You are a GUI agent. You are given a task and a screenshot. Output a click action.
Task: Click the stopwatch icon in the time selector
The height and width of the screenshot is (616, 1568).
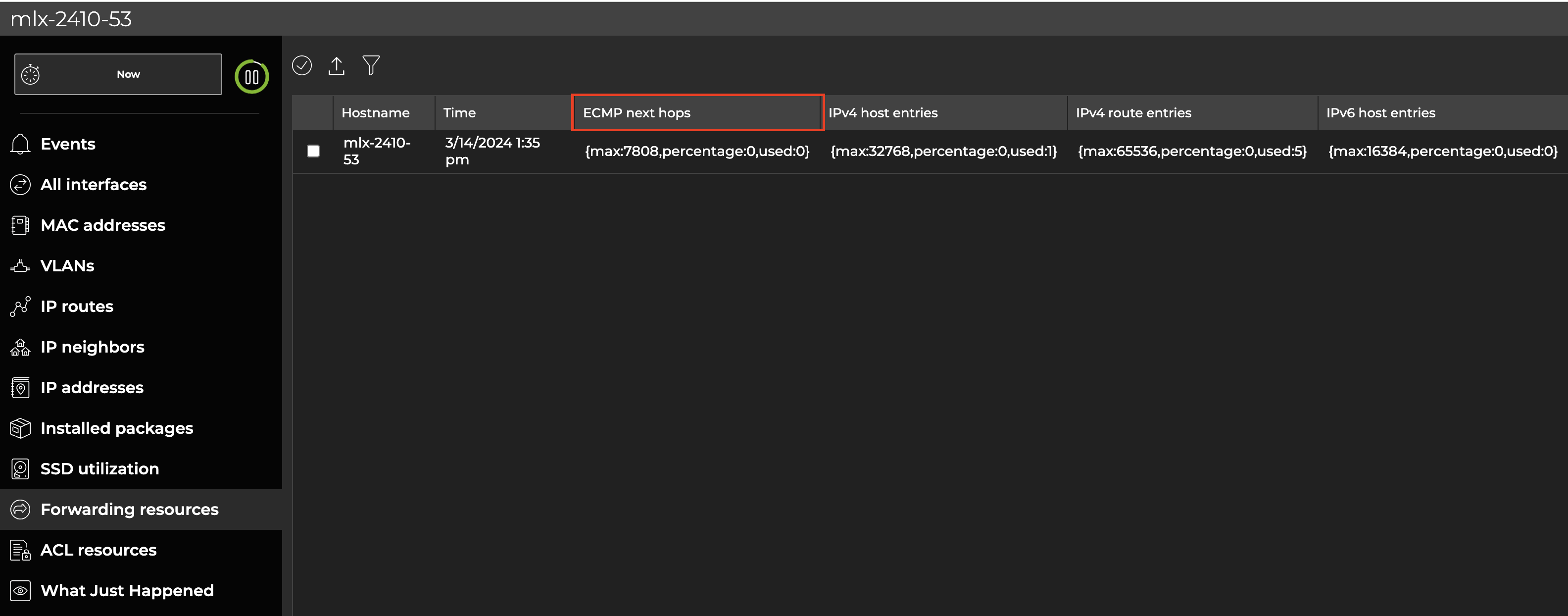pyautogui.click(x=30, y=74)
